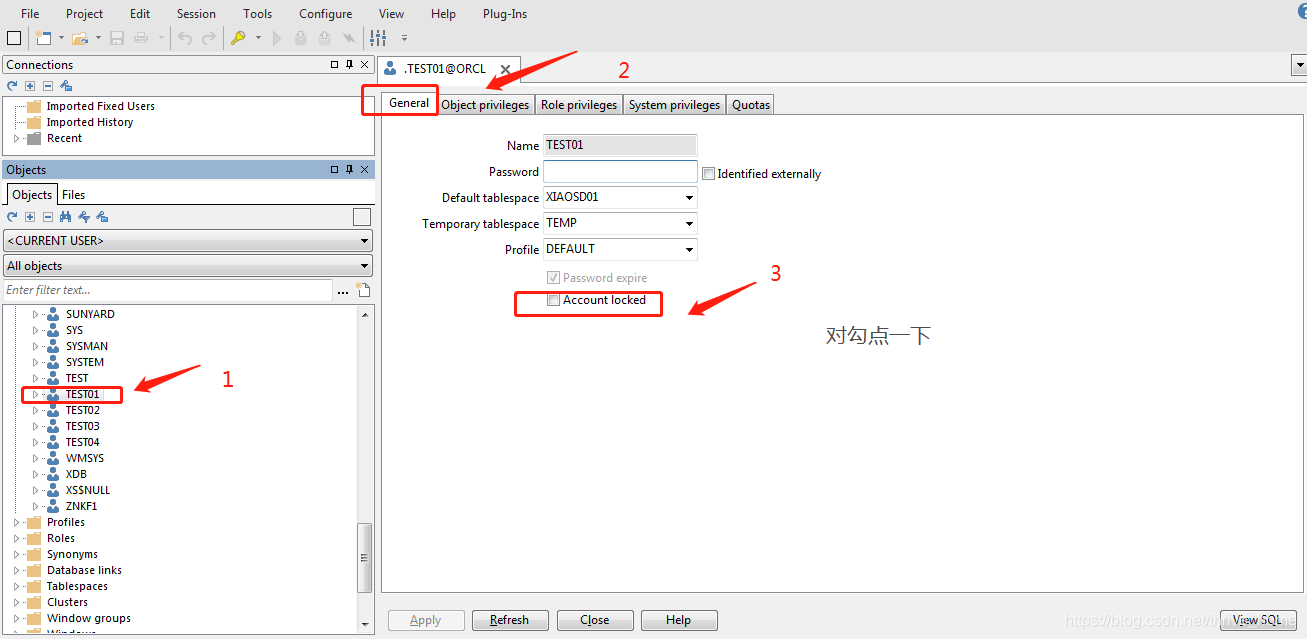Switch to System privileges tab
The height and width of the screenshot is (639, 1307).
(674, 105)
